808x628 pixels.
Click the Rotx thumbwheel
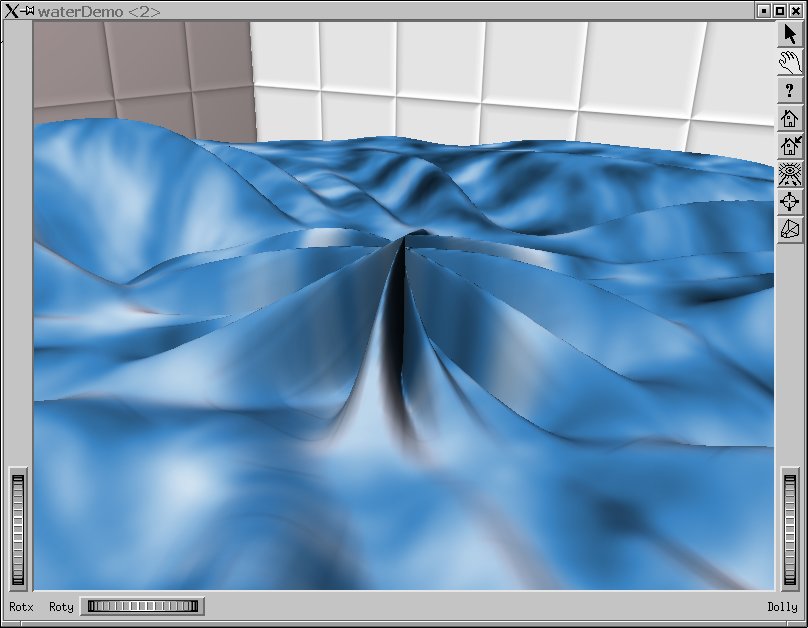18,530
